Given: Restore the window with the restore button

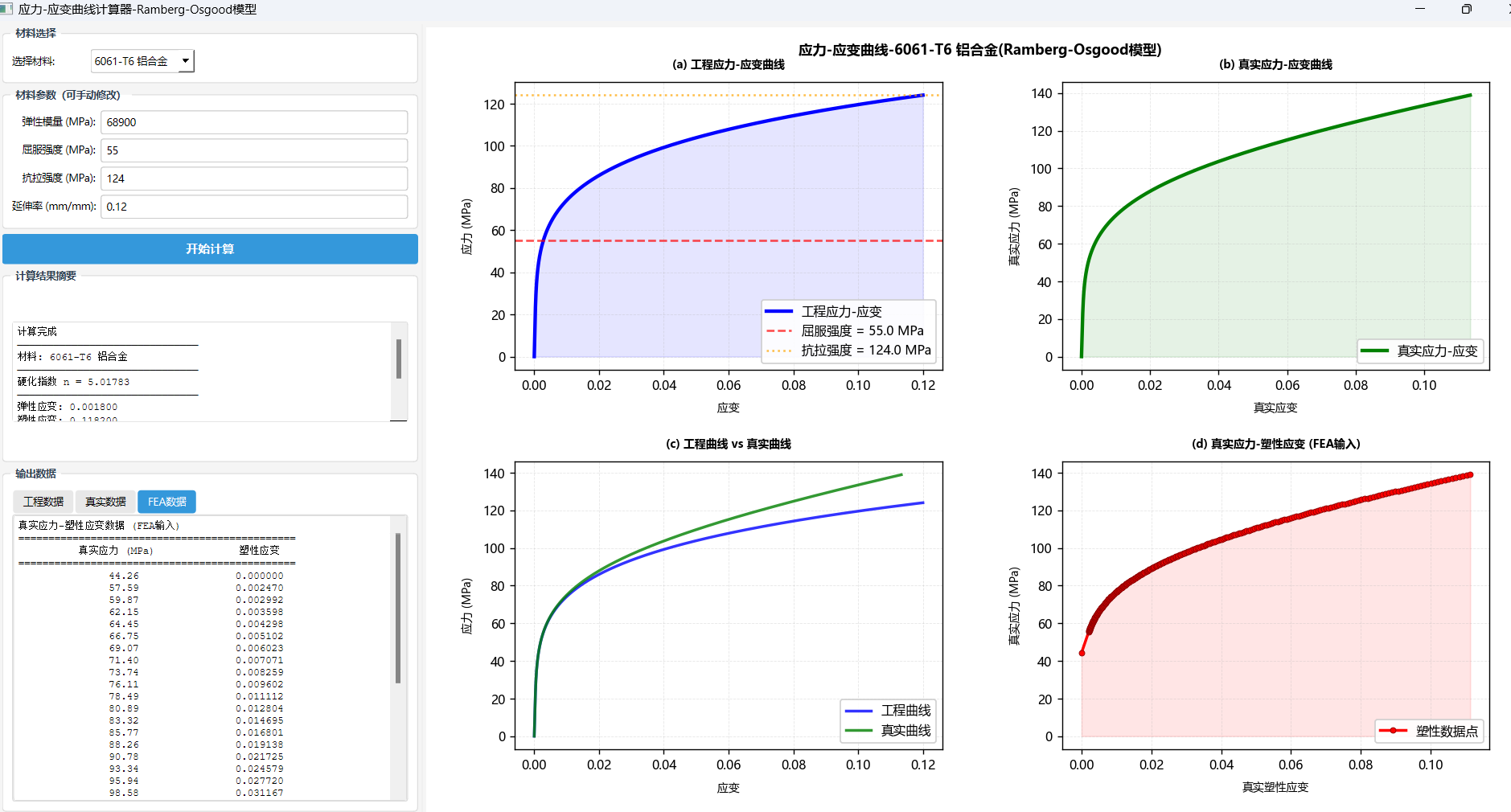Looking at the screenshot, I should click(1467, 9).
